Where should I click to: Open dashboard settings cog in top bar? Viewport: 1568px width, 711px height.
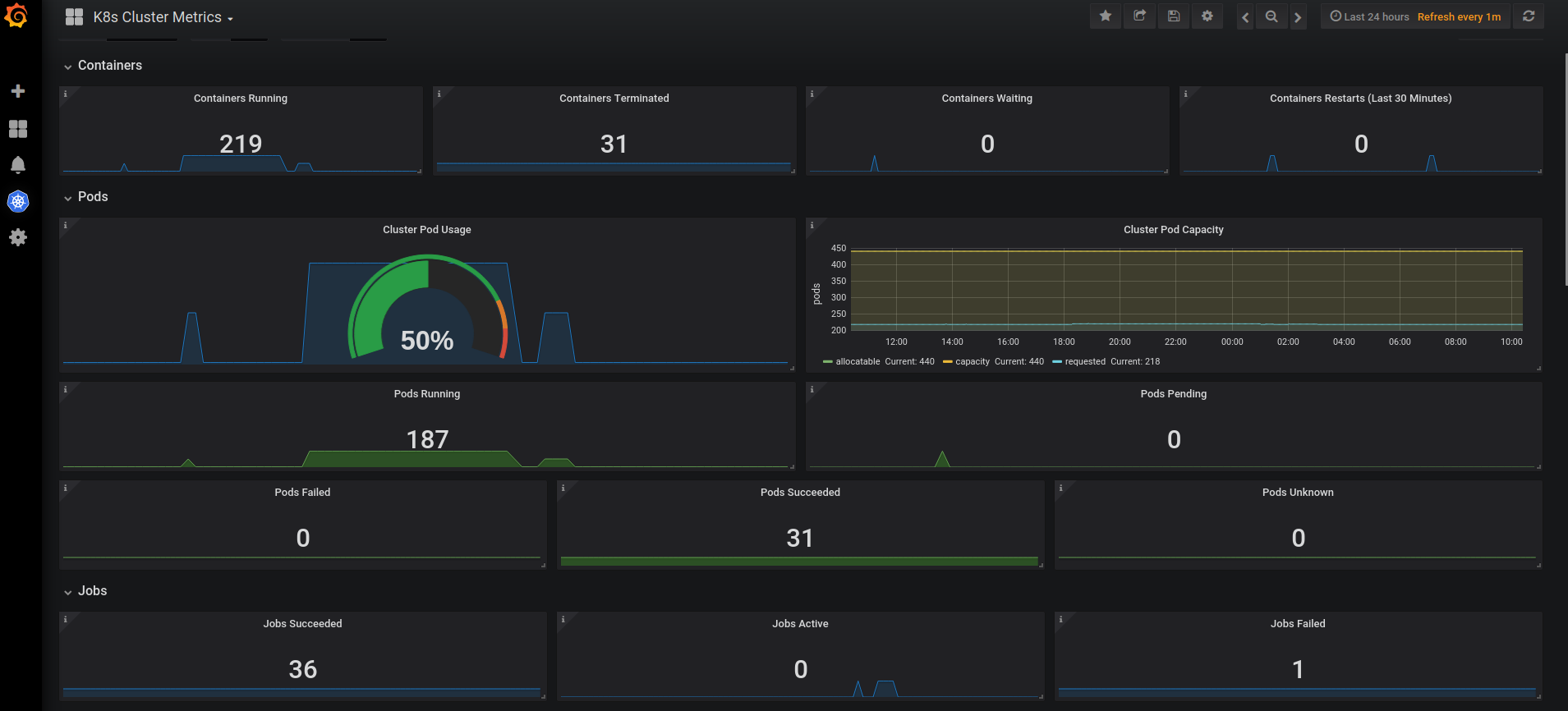1207,16
